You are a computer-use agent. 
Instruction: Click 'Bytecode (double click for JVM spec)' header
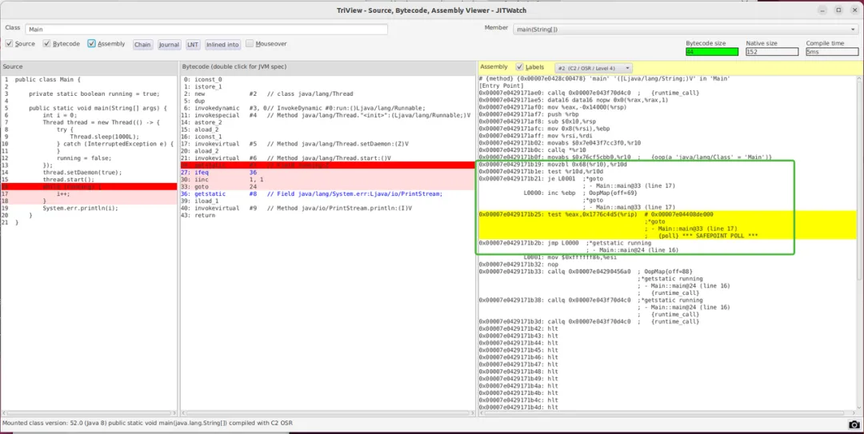pyautogui.click(x=233, y=67)
